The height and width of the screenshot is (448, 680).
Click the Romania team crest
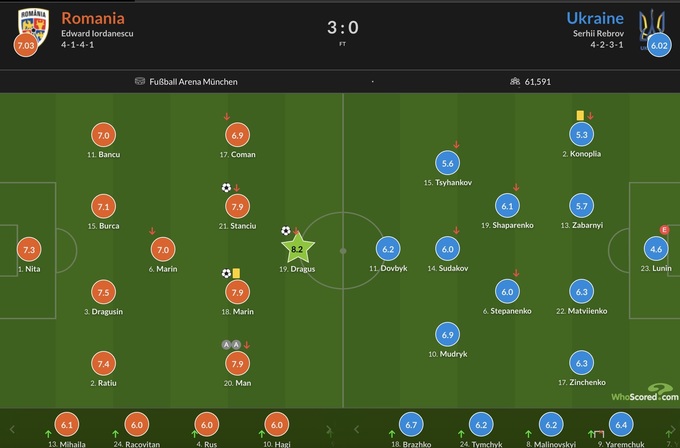[32, 22]
